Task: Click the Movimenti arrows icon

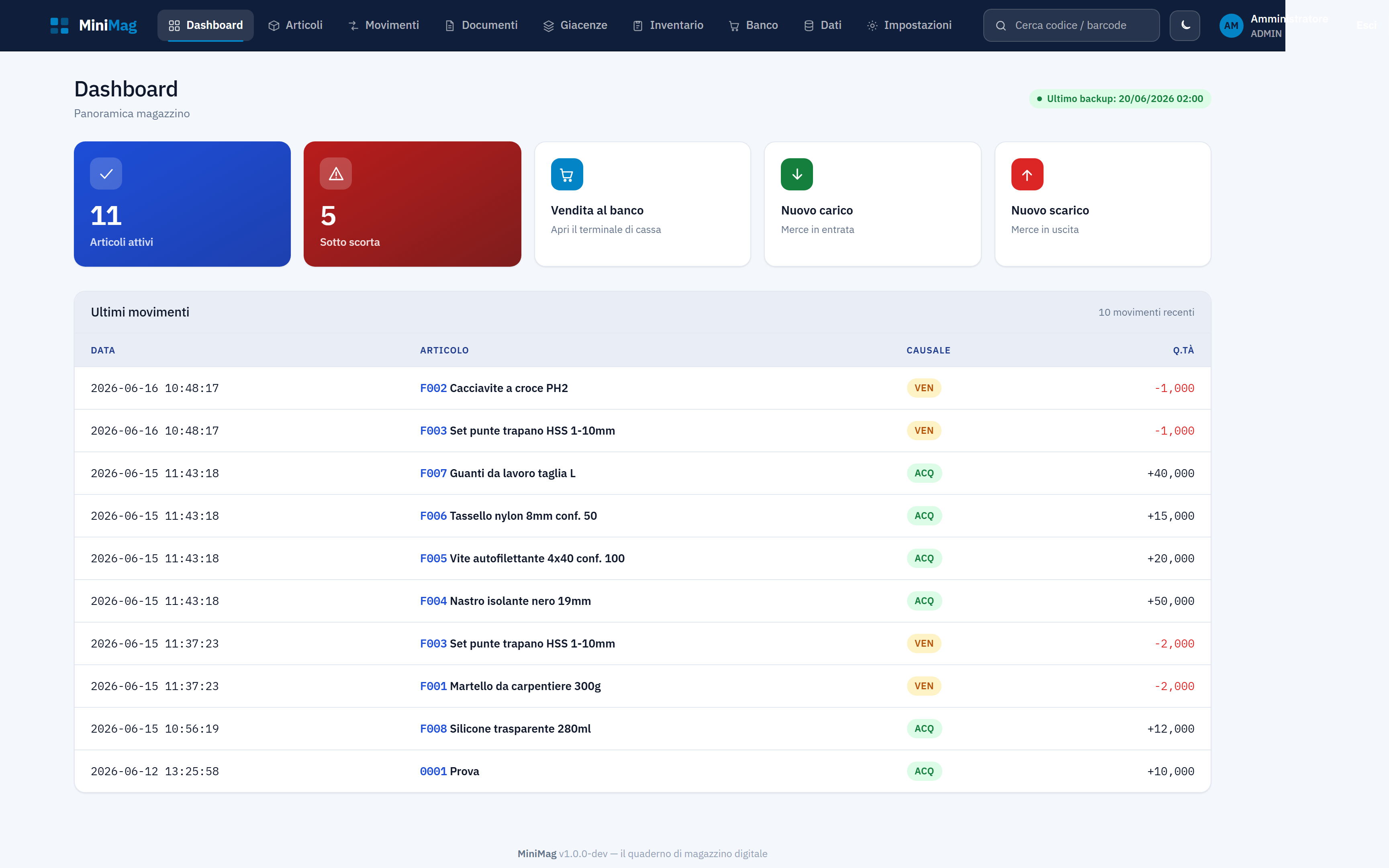Action: pos(353,26)
